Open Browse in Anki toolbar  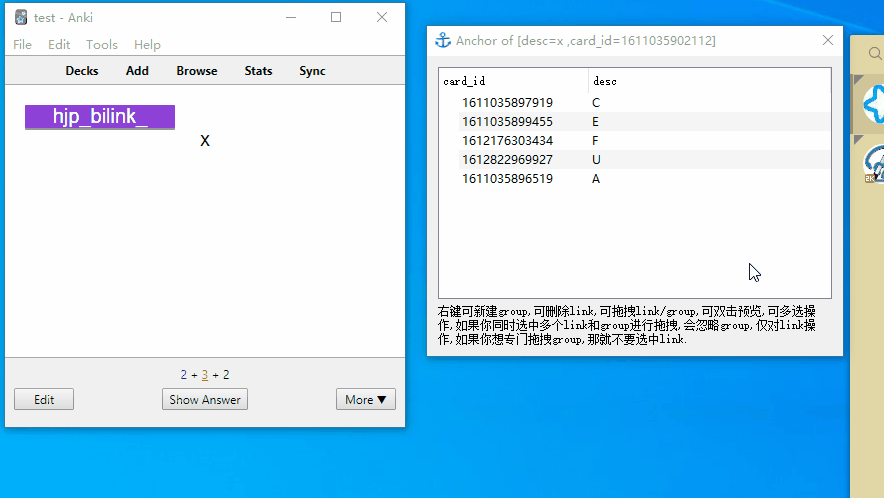point(197,71)
